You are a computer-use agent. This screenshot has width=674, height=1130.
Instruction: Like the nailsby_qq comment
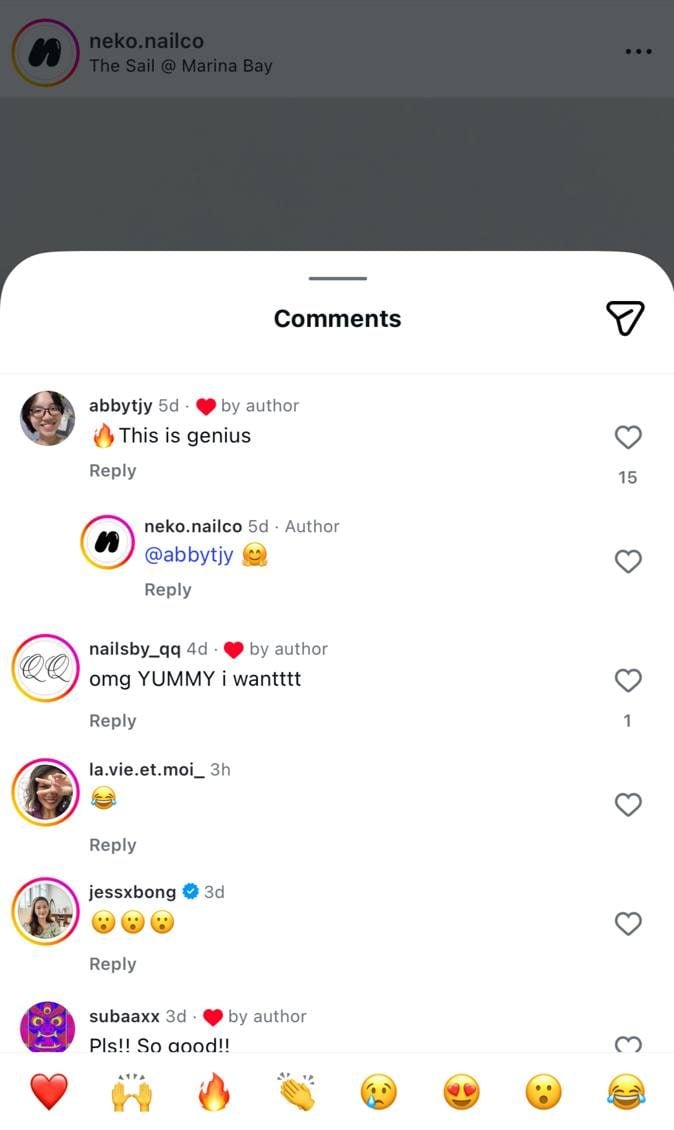[627, 681]
